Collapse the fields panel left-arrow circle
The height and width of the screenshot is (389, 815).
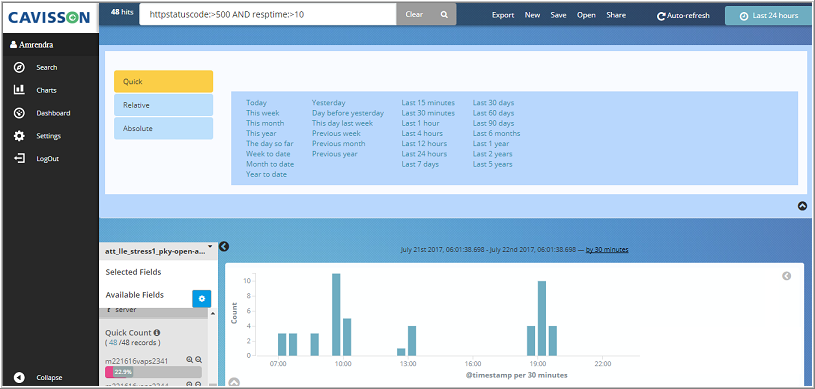224,247
